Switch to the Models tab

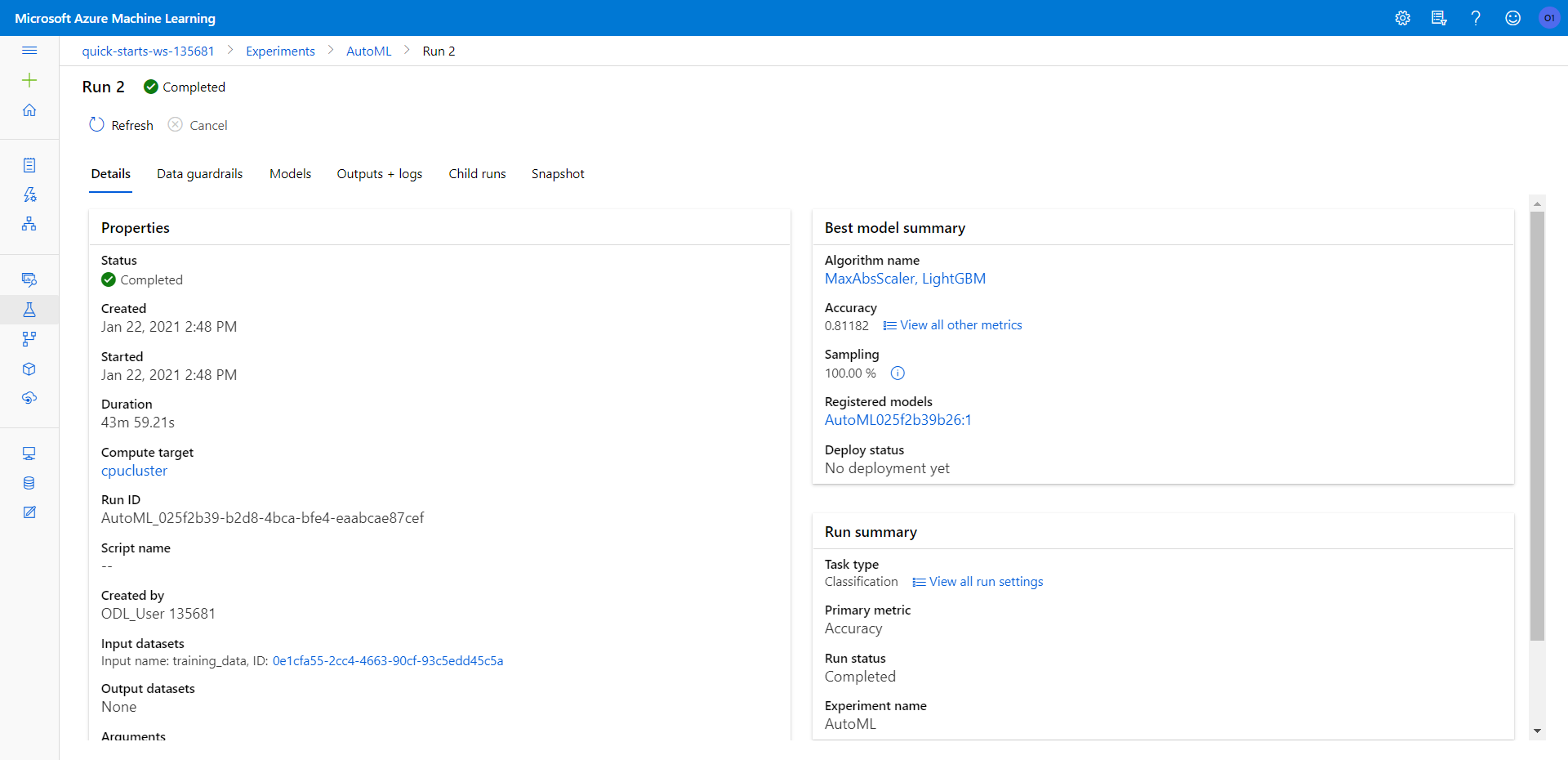pyautogui.click(x=290, y=174)
